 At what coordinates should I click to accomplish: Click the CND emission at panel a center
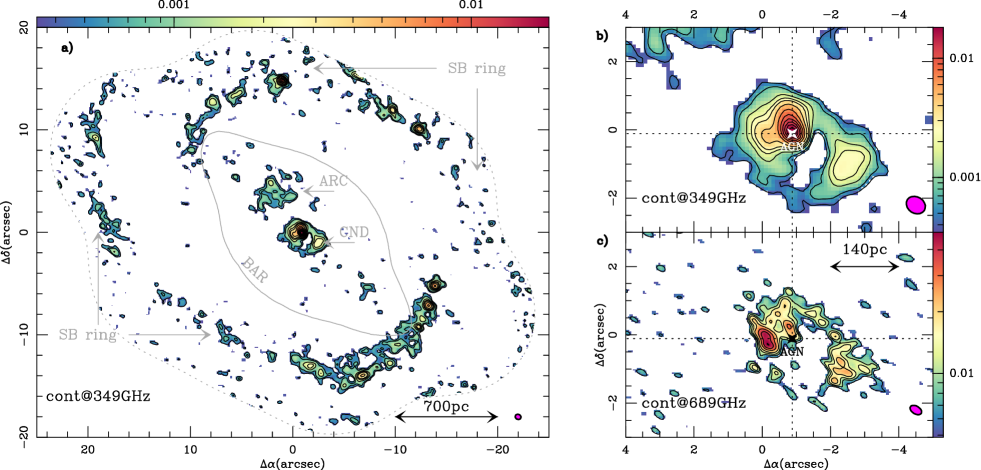303,233
